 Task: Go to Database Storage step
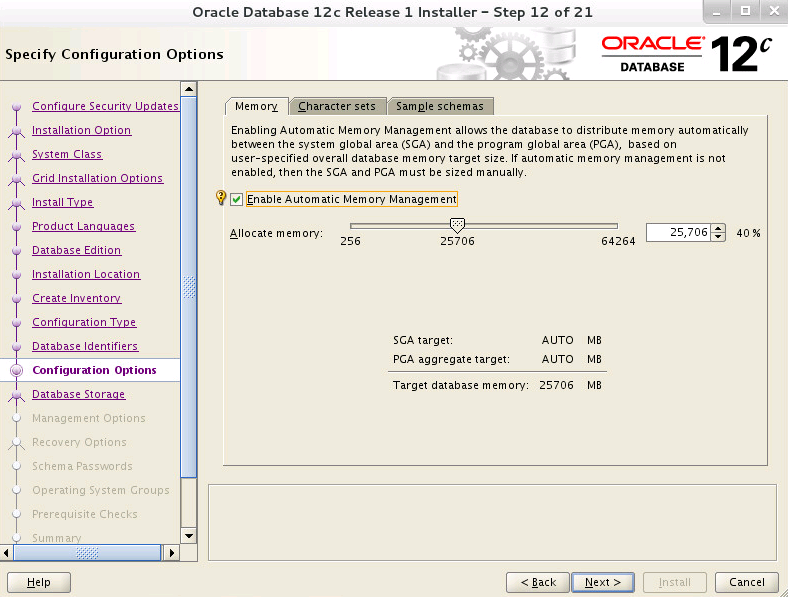[78, 394]
